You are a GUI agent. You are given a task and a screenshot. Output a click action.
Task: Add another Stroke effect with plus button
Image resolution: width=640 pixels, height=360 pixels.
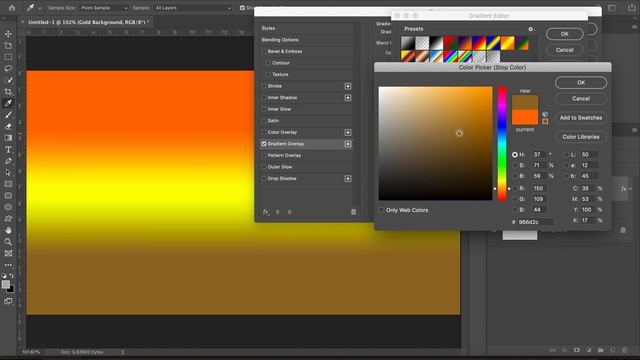point(348,86)
